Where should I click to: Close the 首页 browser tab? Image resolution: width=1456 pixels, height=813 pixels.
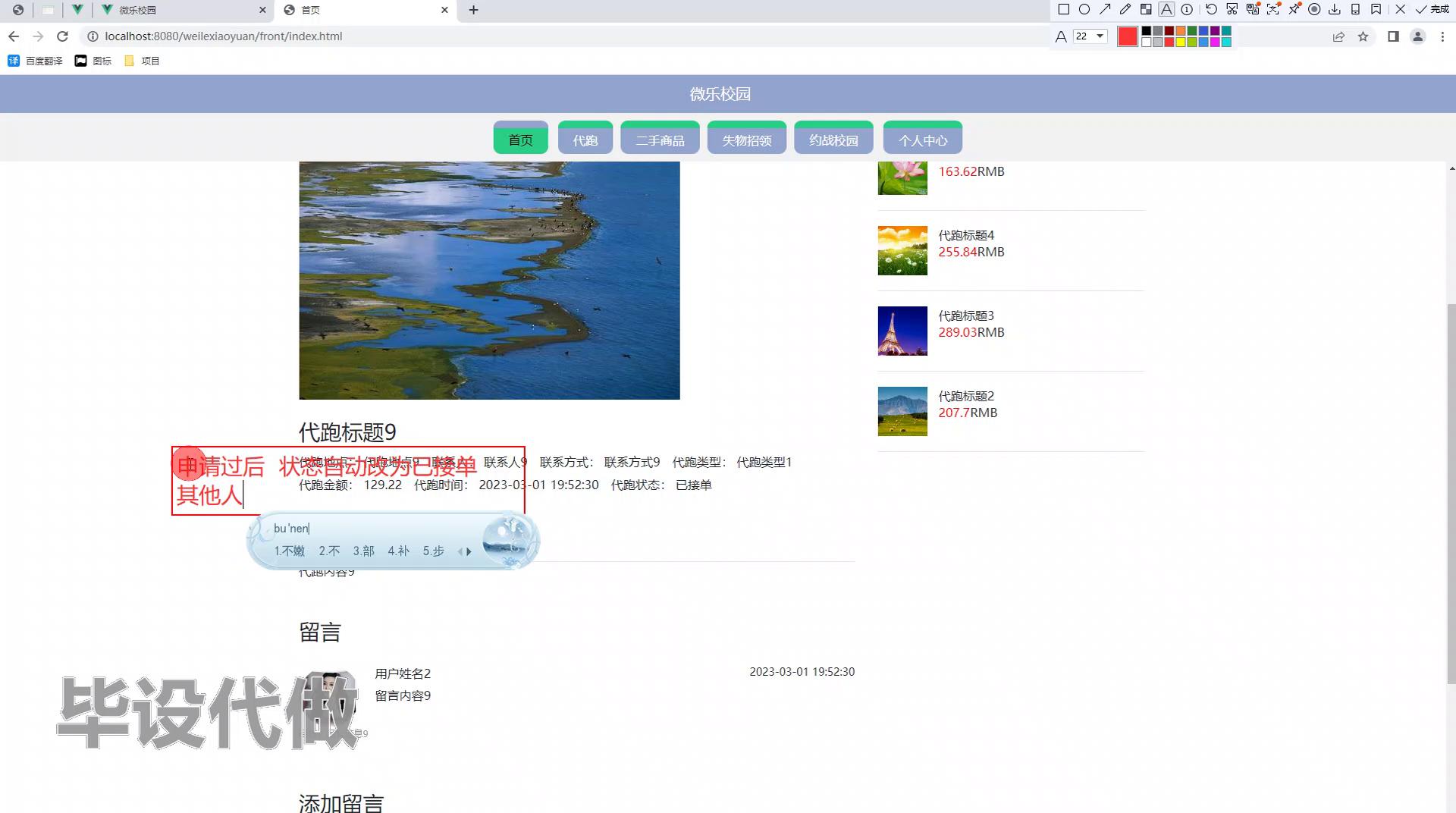(444, 10)
